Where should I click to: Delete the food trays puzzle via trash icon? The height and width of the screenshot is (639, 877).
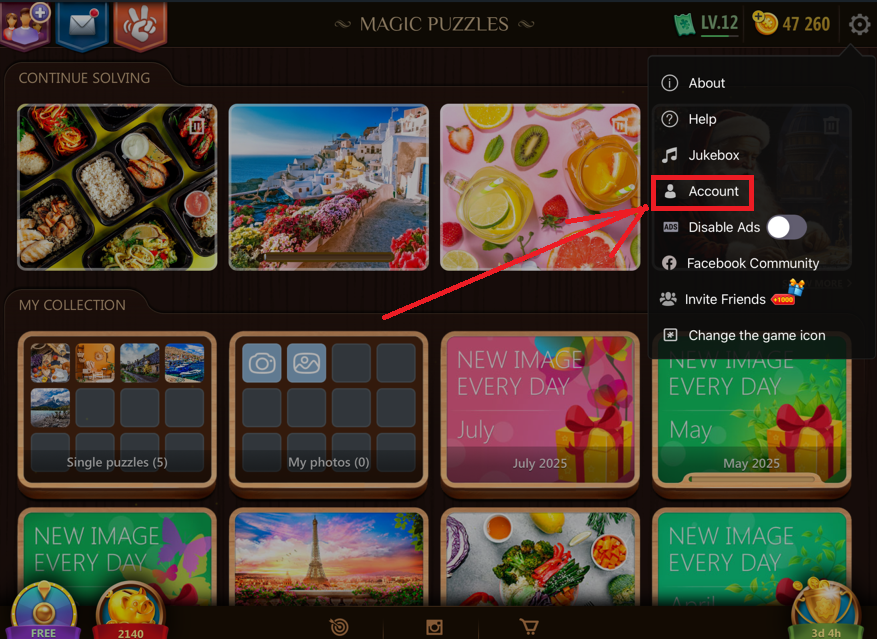[x=196, y=126]
